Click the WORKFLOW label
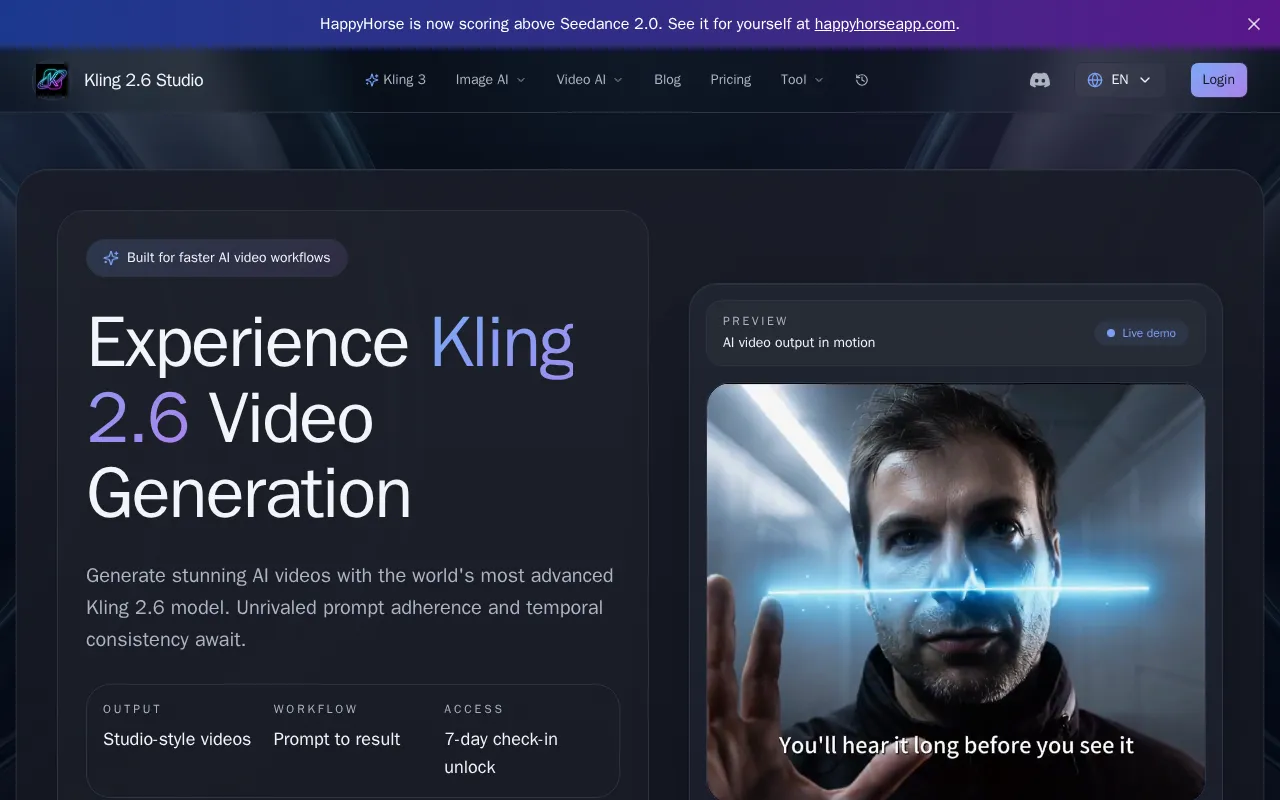Image resolution: width=1280 pixels, height=800 pixels. (x=316, y=709)
